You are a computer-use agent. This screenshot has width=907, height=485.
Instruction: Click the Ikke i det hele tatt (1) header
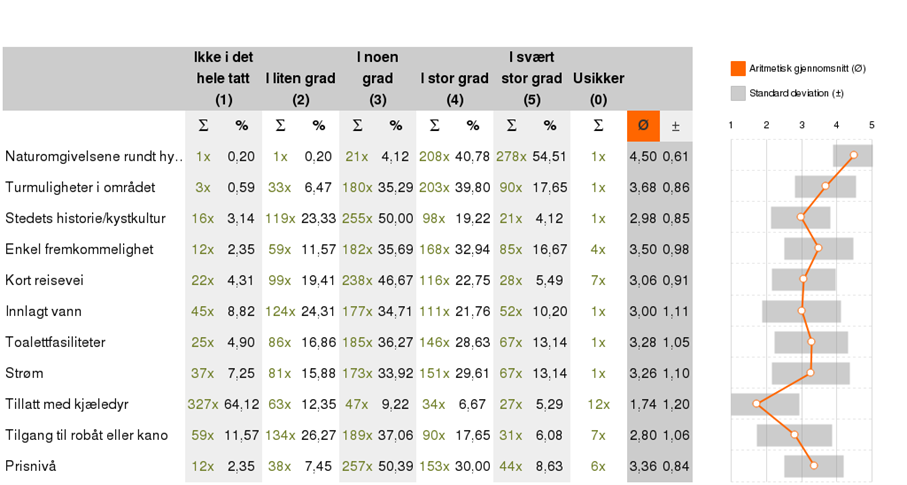click(223, 78)
